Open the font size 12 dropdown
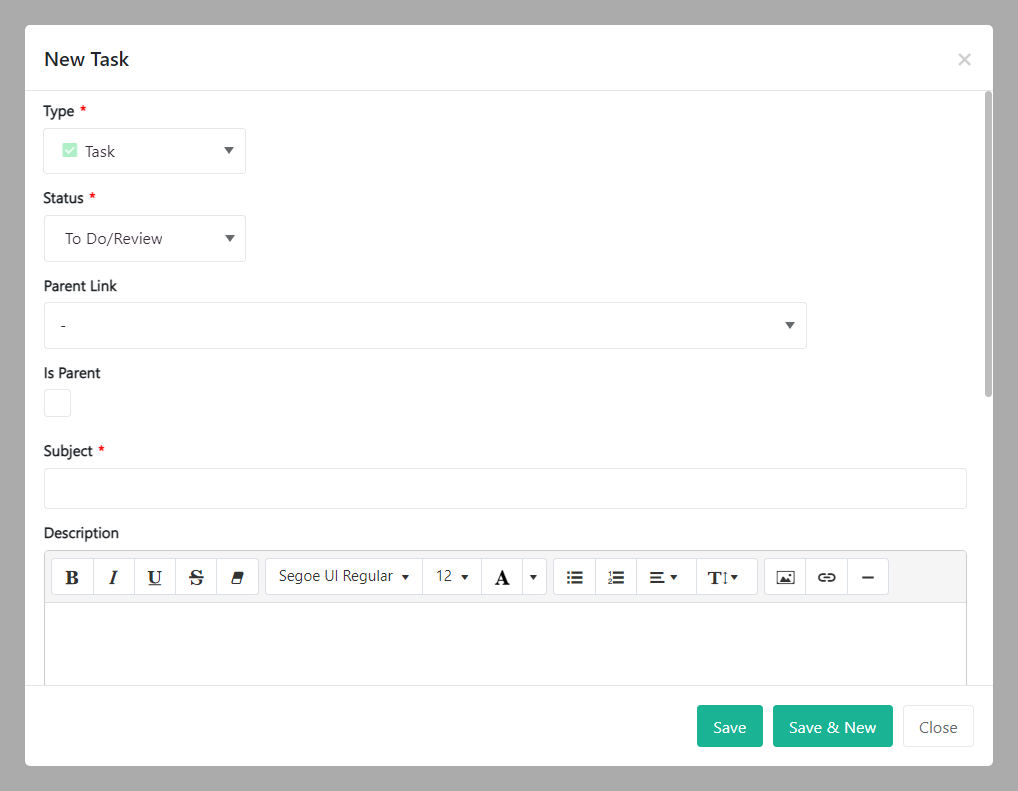The image size is (1018, 791). (452, 577)
